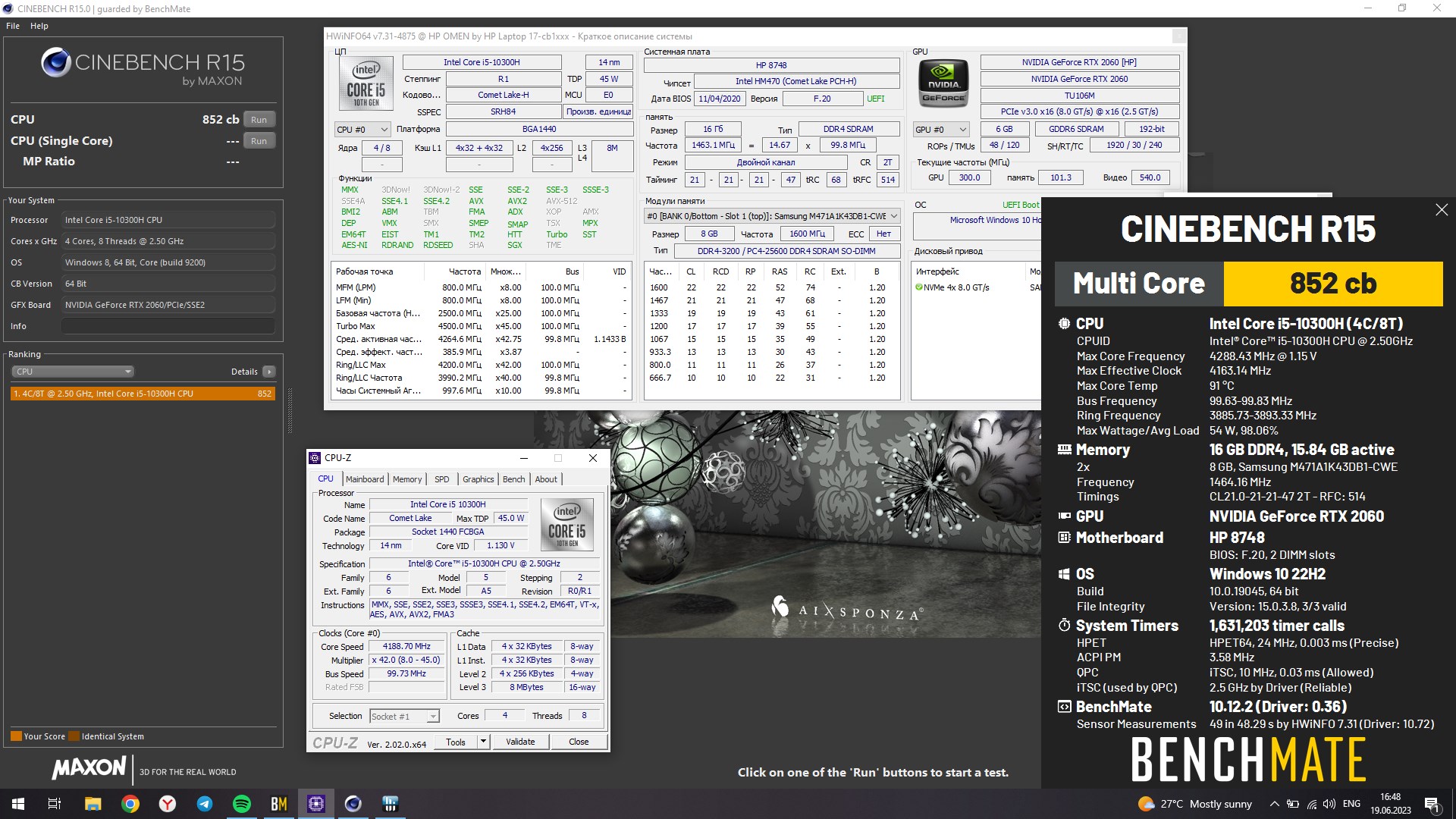Screen dimensions: 1456x819
Task: Click the NVIDIA GeForce logo in HWiNFO
Action: [x=943, y=83]
